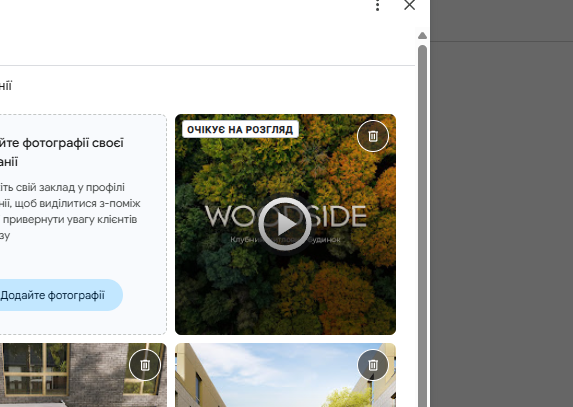Click the ОЧІКУЄ НА РОЗГЛЯД badge
The width and height of the screenshot is (573, 407).
point(240,129)
